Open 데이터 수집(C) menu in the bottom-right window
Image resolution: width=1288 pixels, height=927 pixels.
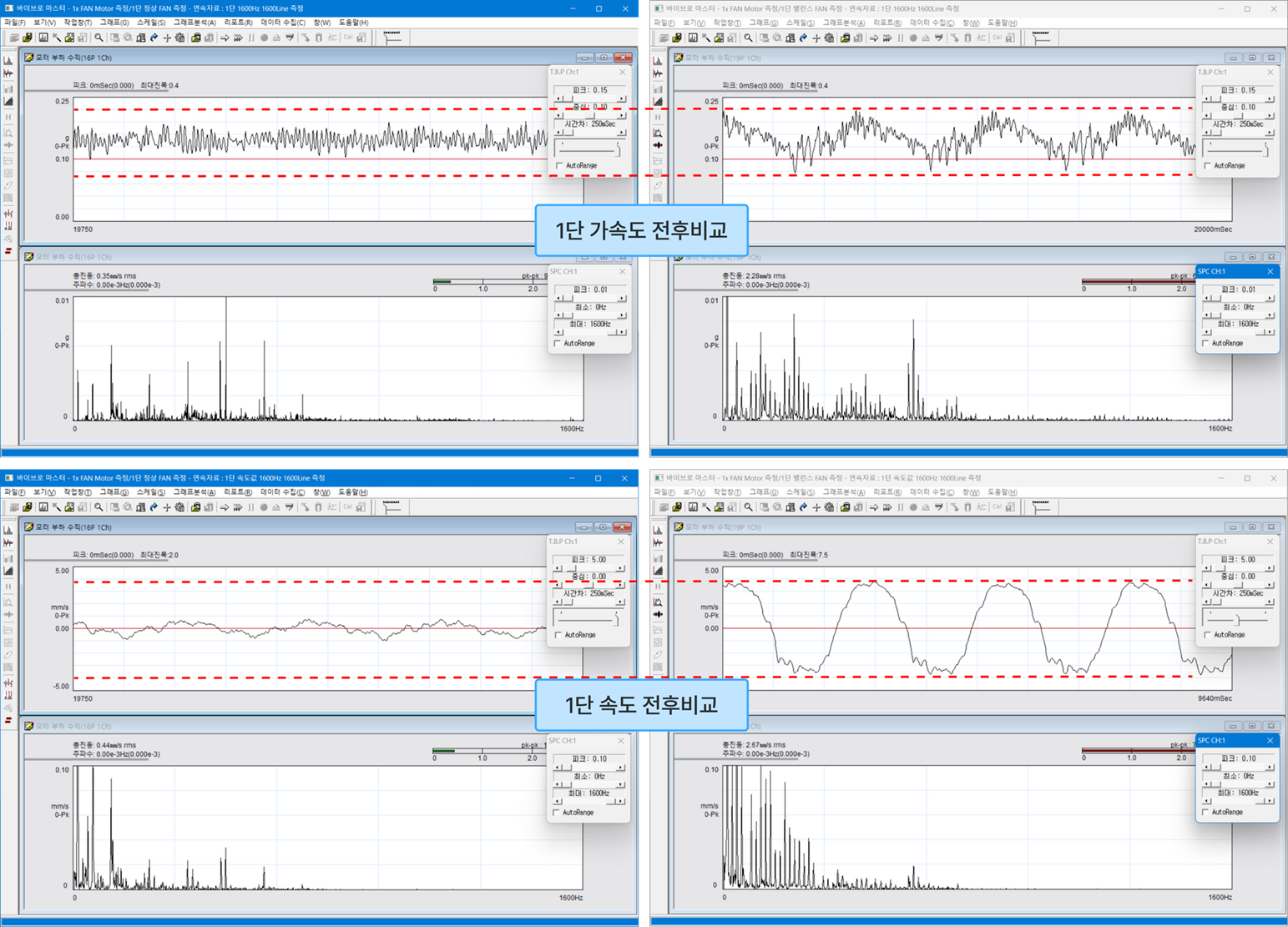[x=932, y=491]
